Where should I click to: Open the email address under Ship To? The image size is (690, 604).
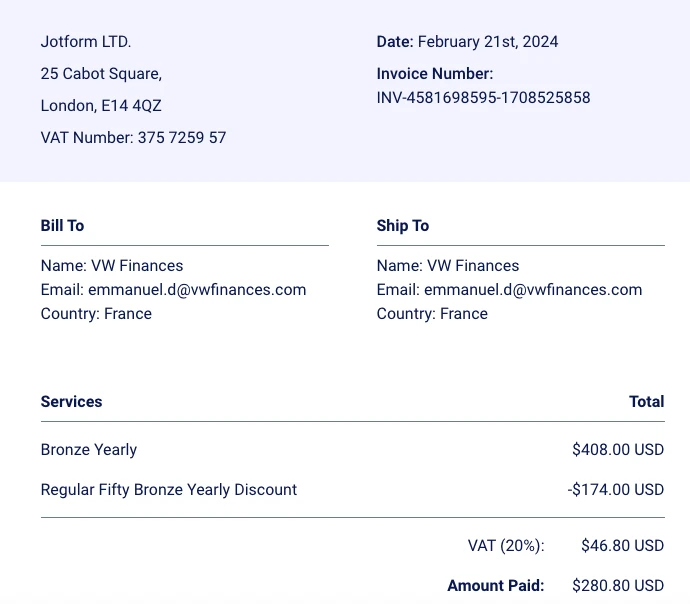pos(533,290)
